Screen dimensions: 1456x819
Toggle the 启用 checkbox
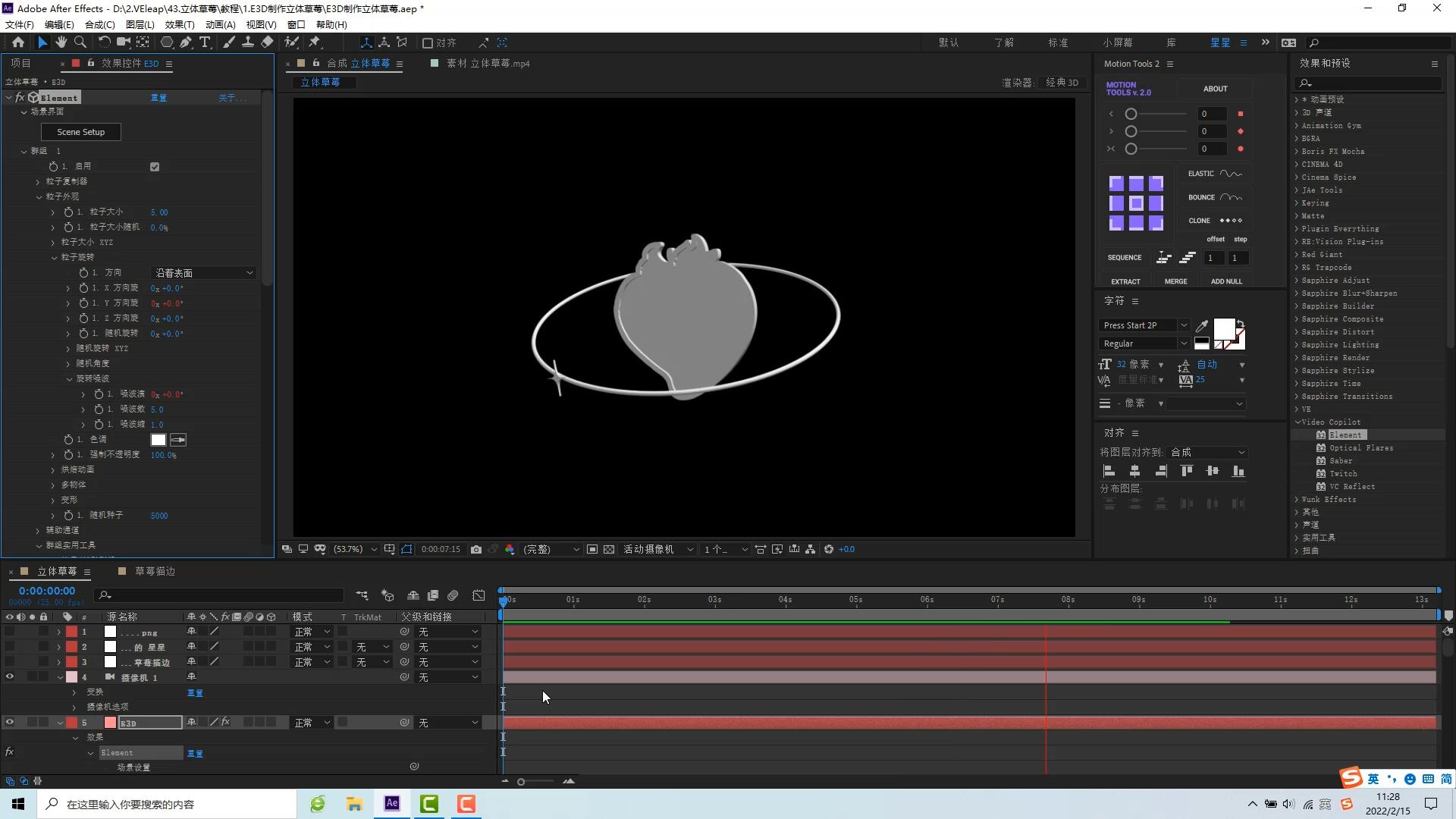[155, 167]
